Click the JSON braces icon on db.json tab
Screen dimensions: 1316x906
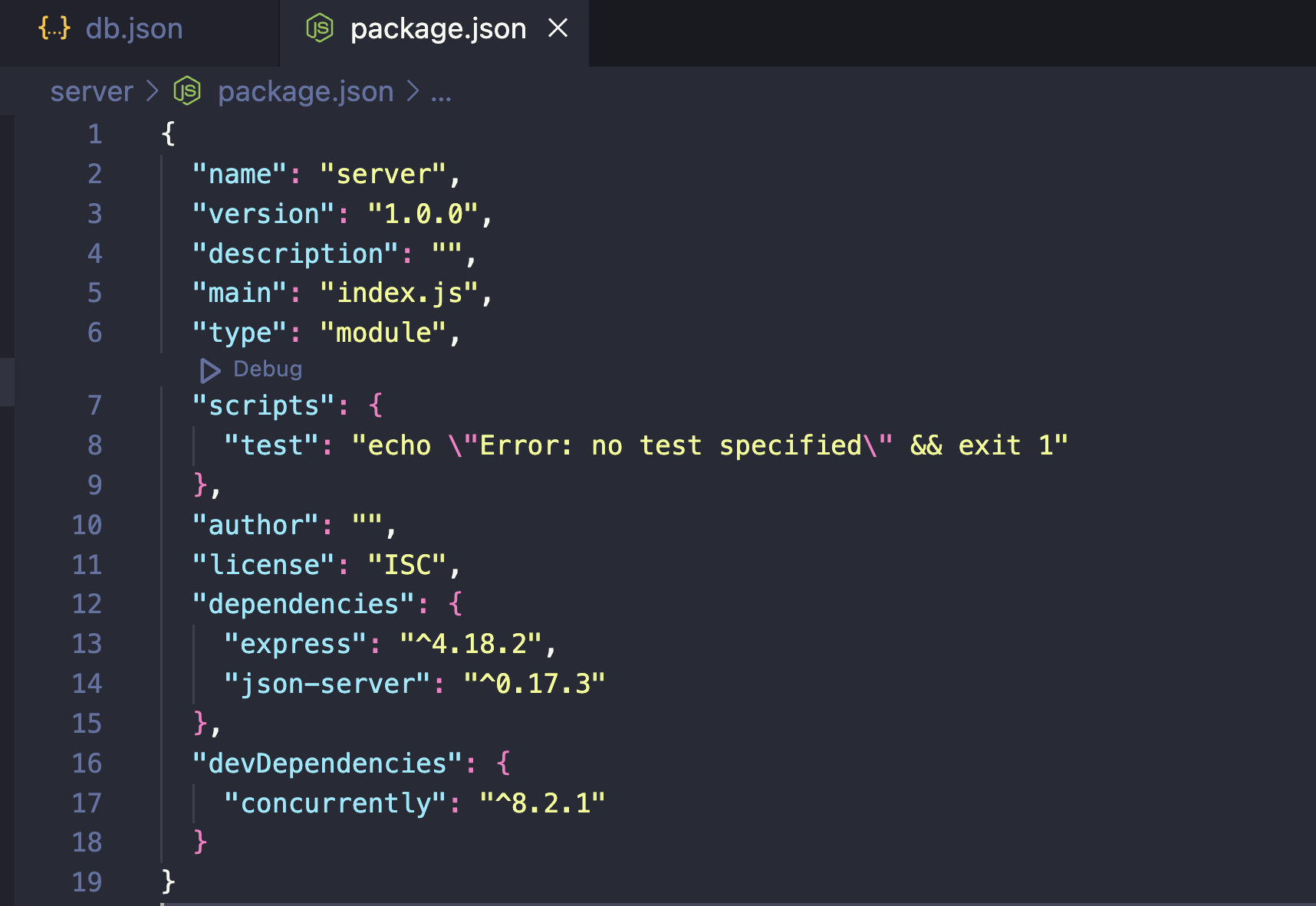pos(54,29)
